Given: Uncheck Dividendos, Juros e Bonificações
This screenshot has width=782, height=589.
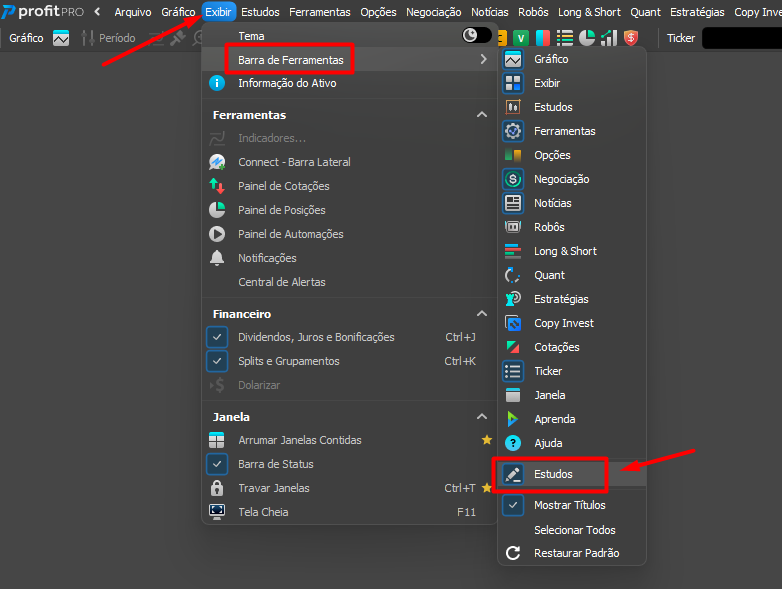Looking at the screenshot, I should click(217, 337).
